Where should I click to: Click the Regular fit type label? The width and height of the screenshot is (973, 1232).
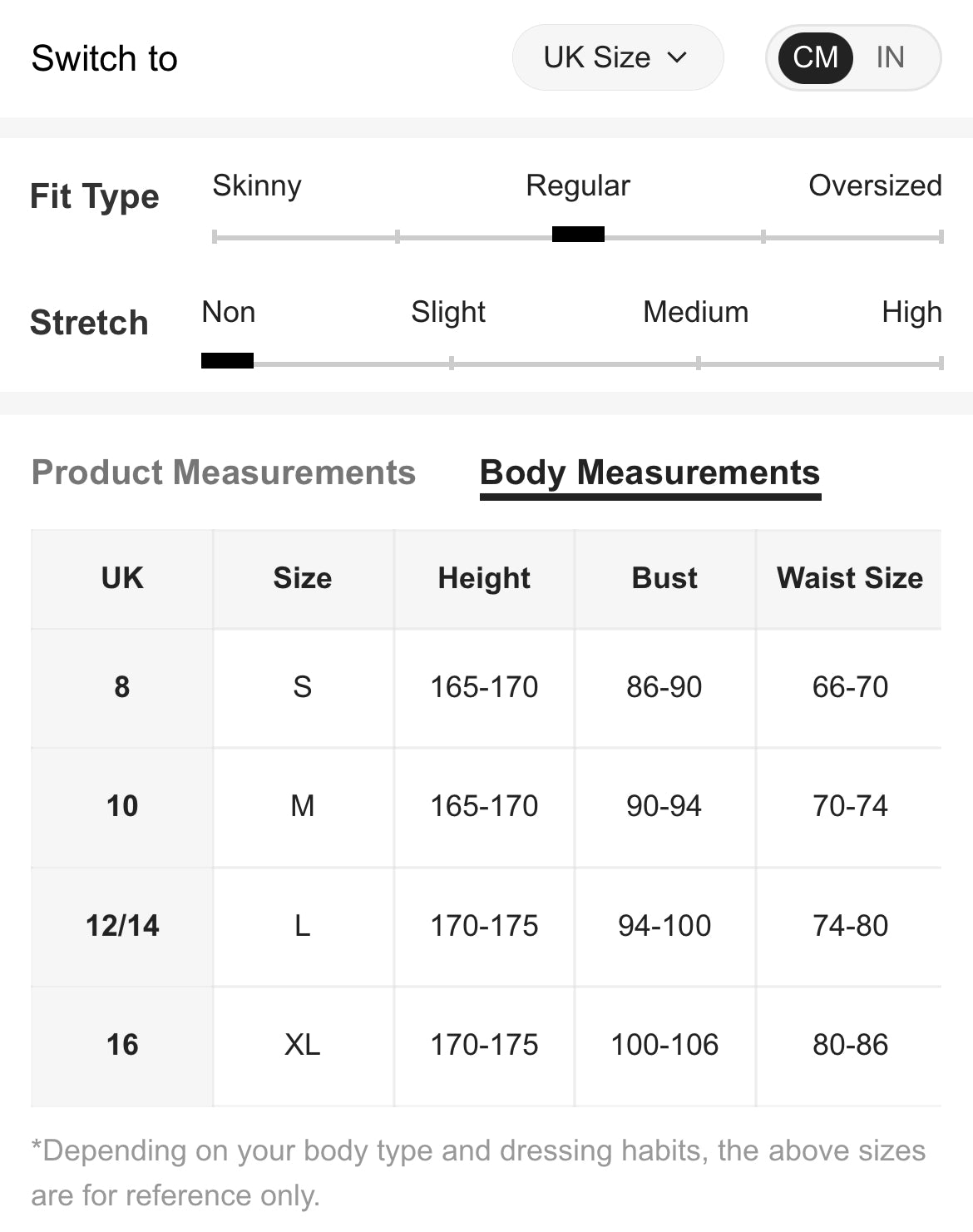click(x=578, y=186)
